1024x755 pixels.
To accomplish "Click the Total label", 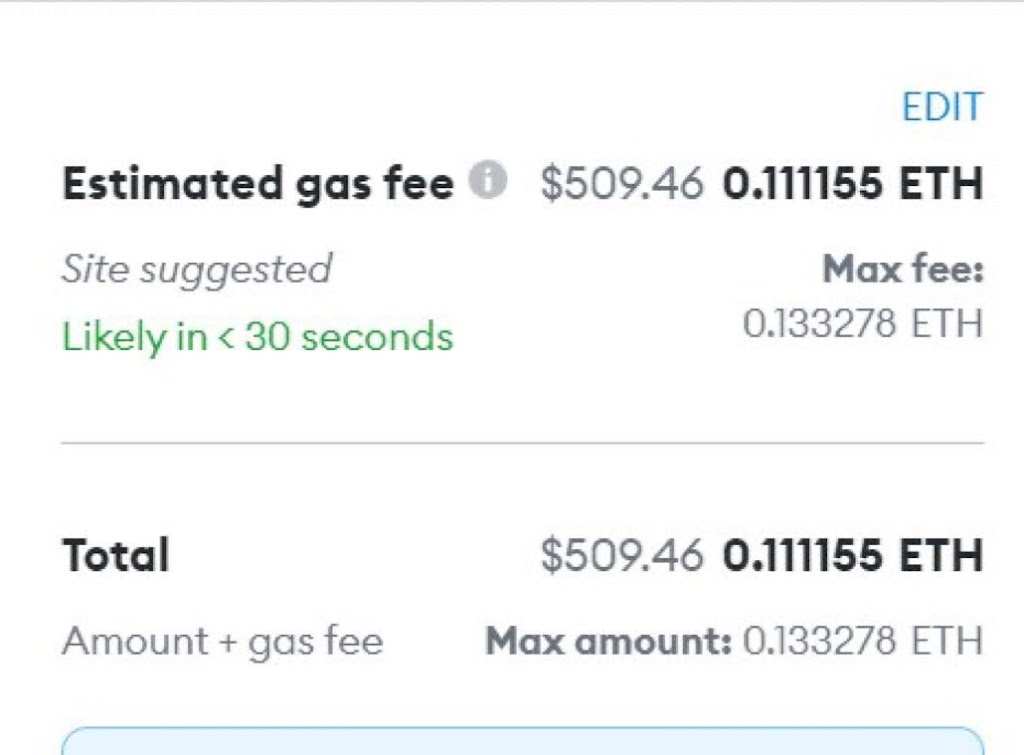I will click(116, 555).
